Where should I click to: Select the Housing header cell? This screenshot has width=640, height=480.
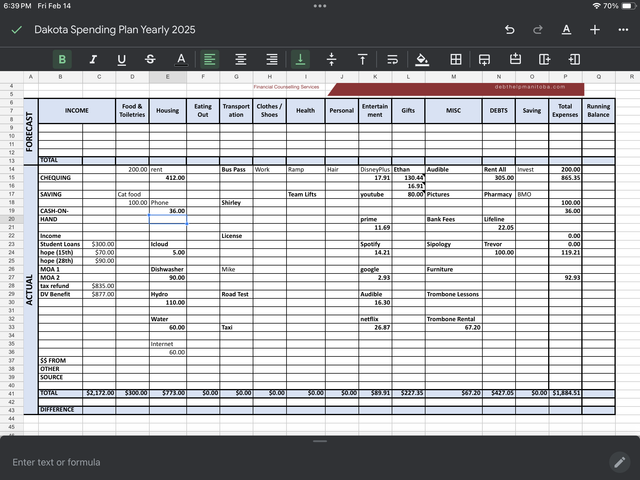tap(168, 111)
